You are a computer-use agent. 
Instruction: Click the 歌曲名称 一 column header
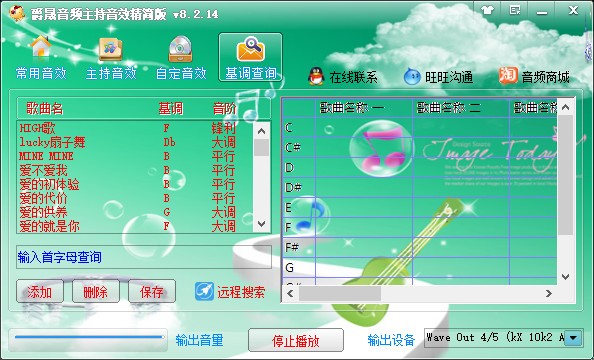(x=364, y=108)
